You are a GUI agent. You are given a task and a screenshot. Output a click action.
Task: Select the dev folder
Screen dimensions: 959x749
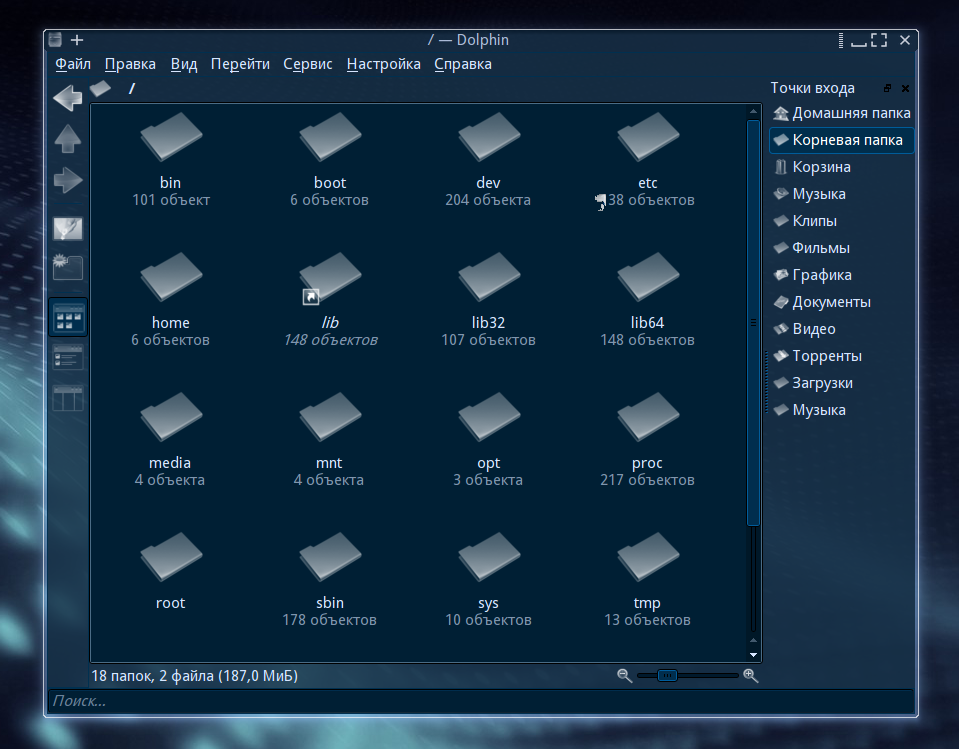pyautogui.click(x=488, y=160)
